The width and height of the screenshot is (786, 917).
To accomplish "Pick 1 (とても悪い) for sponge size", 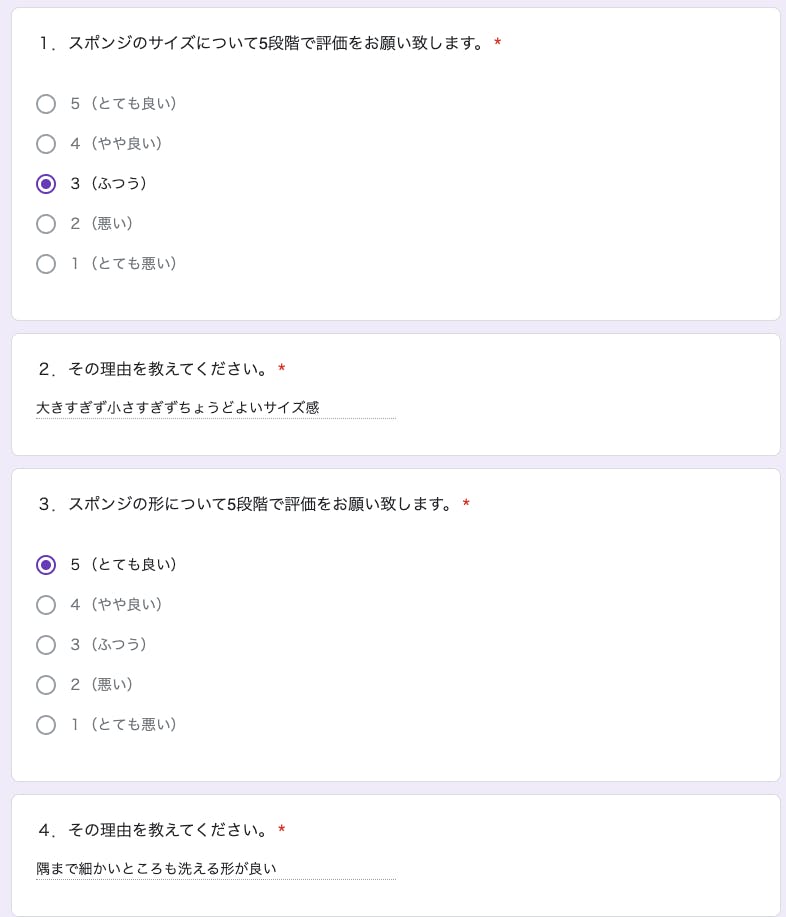I will click(x=46, y=264).
